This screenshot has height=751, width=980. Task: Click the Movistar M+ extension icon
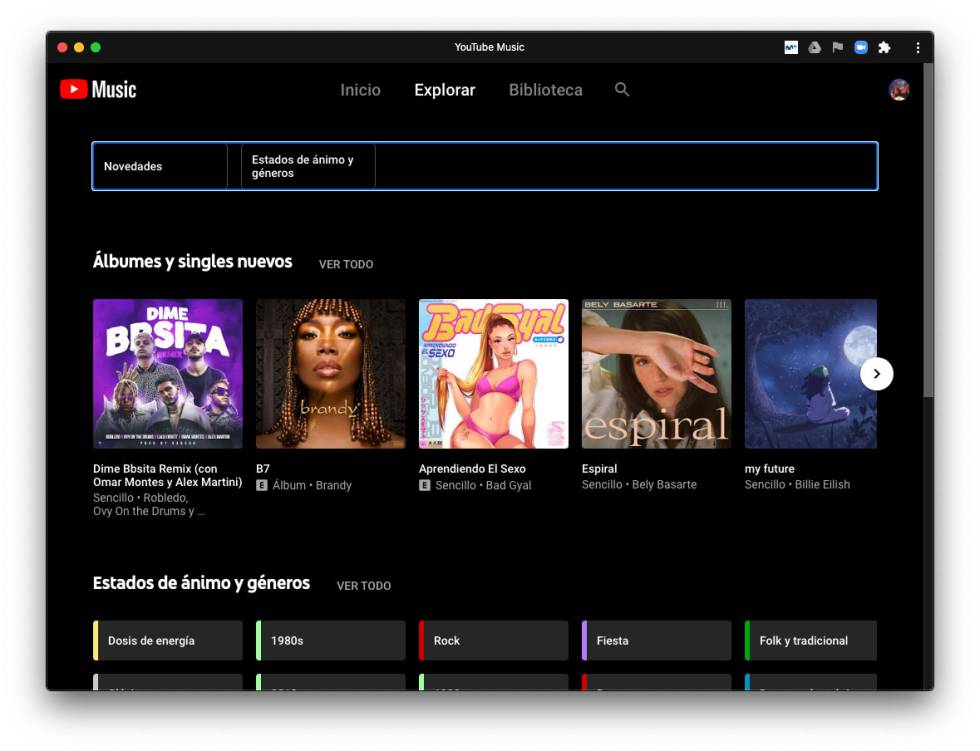pos(791,47)
